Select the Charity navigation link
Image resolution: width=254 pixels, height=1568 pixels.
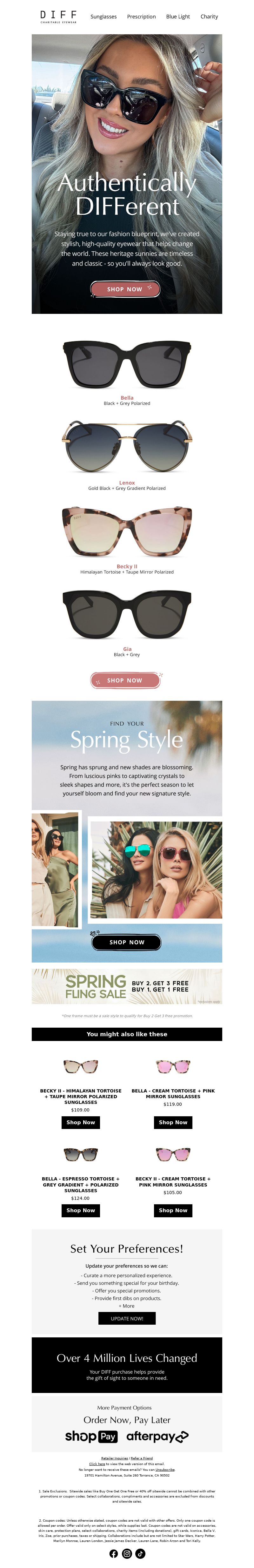(209, 17)
